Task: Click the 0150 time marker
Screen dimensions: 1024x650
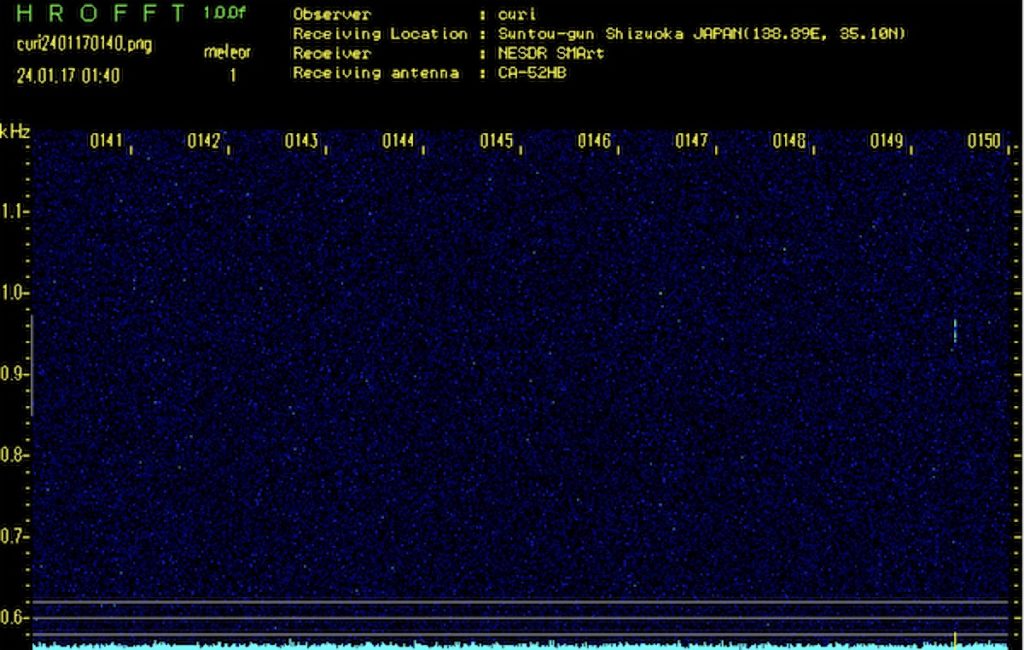Action: pyautogui.click(x=983, y=141)
